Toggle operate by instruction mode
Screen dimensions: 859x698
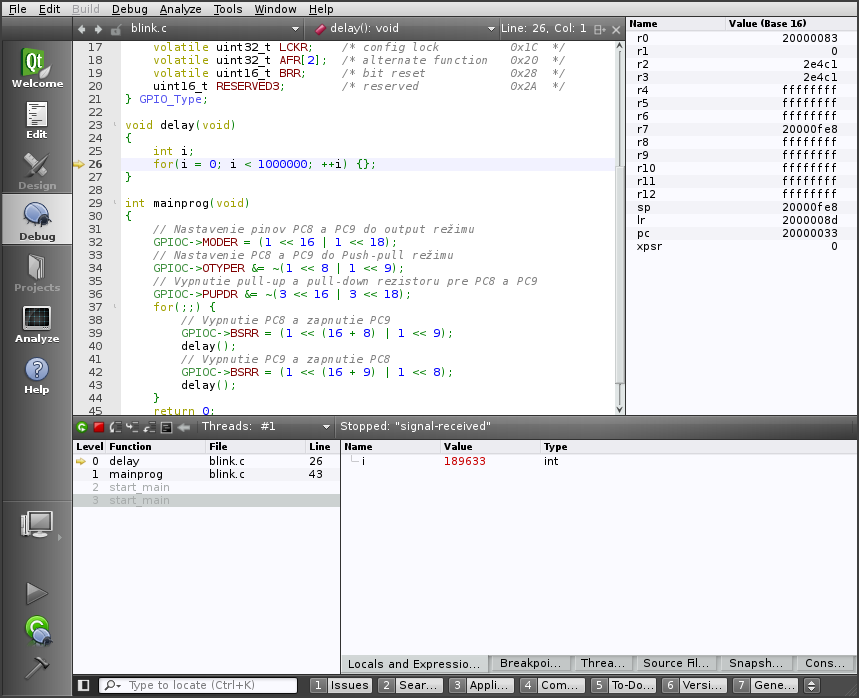click(x=167, y=427)
